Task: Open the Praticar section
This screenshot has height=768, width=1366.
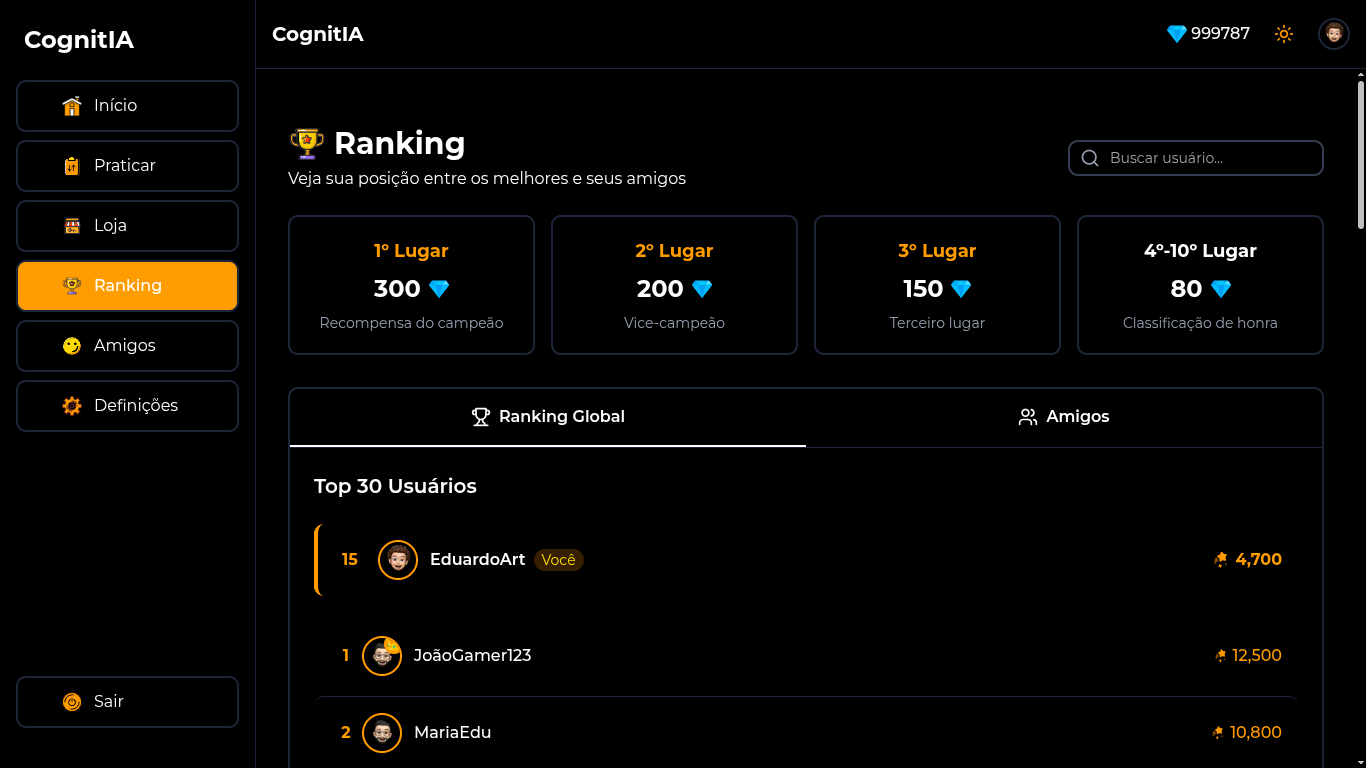Action: (x=127, y=165)
